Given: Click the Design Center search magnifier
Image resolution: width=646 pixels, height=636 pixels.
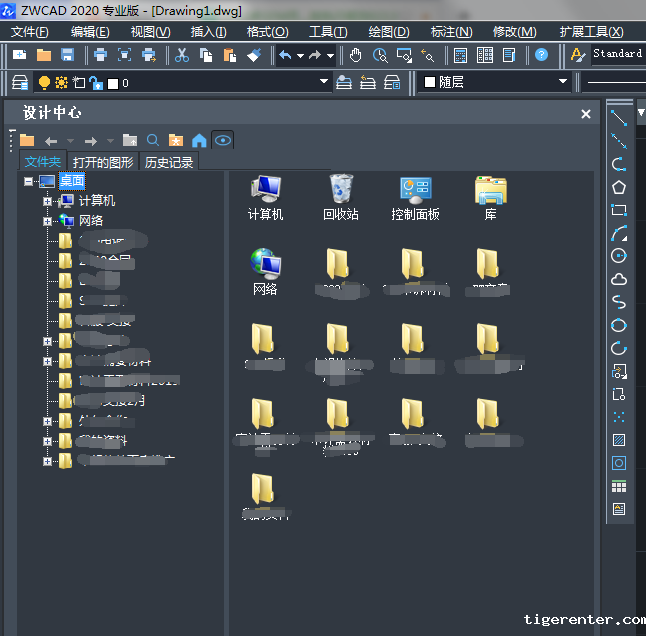Looking at the screenshot, I should point(152,140).
